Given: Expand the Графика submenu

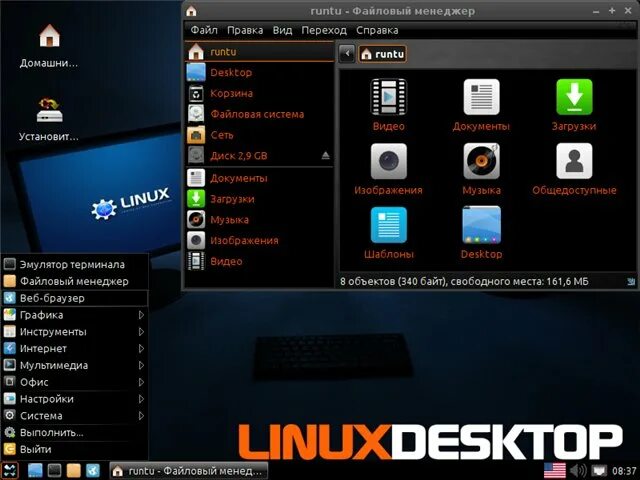Looking at the screenshot, I should pos(75,315).
